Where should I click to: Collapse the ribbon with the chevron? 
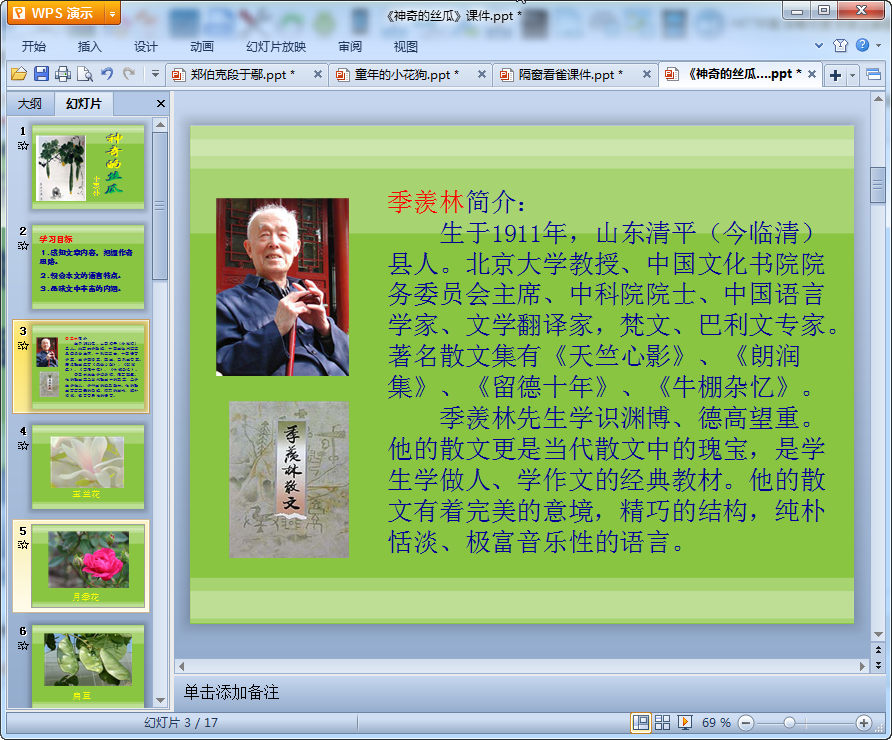coord(819,45)
